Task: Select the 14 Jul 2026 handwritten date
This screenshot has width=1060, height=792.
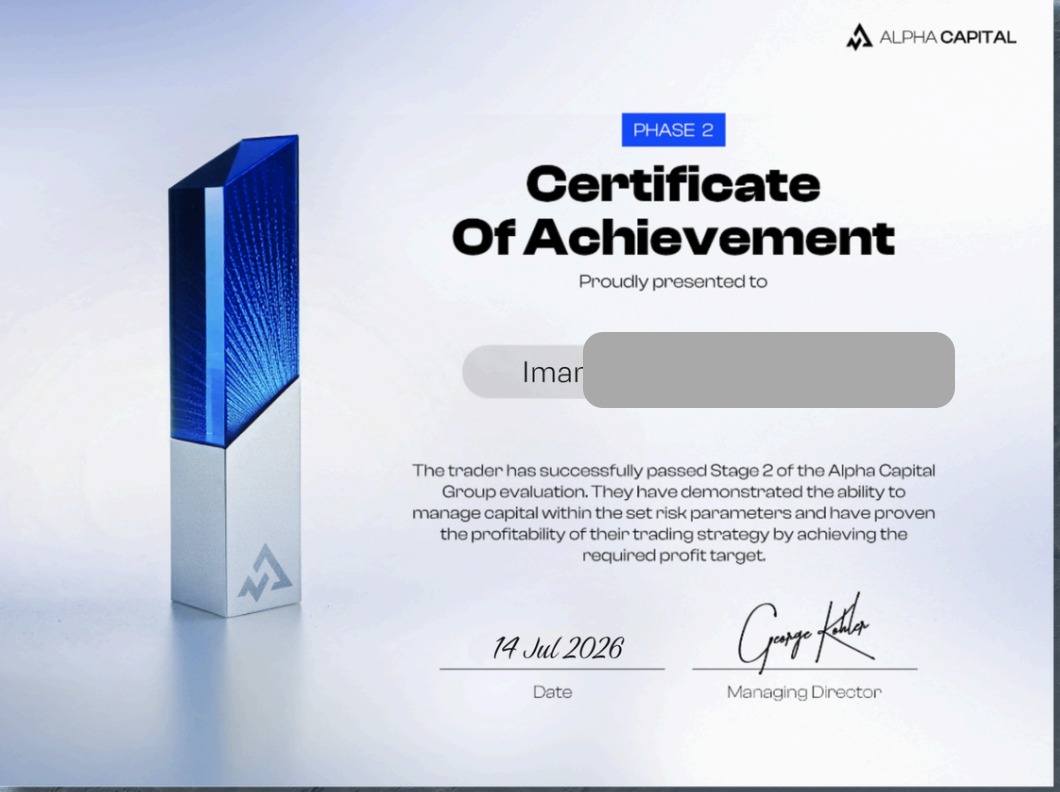Action: (x=558, y=648)
